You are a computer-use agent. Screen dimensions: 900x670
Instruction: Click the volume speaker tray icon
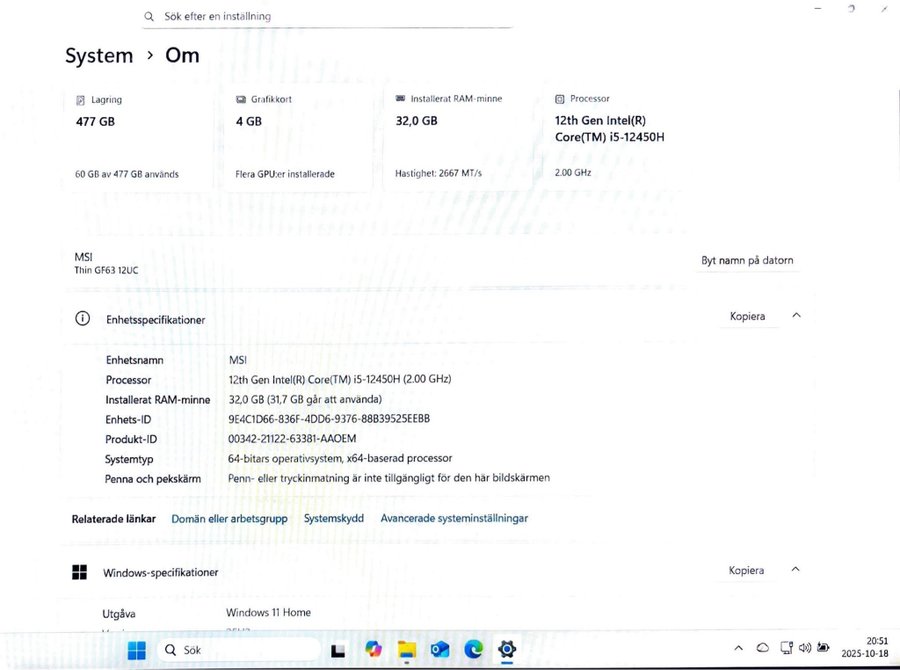(805, 648)
